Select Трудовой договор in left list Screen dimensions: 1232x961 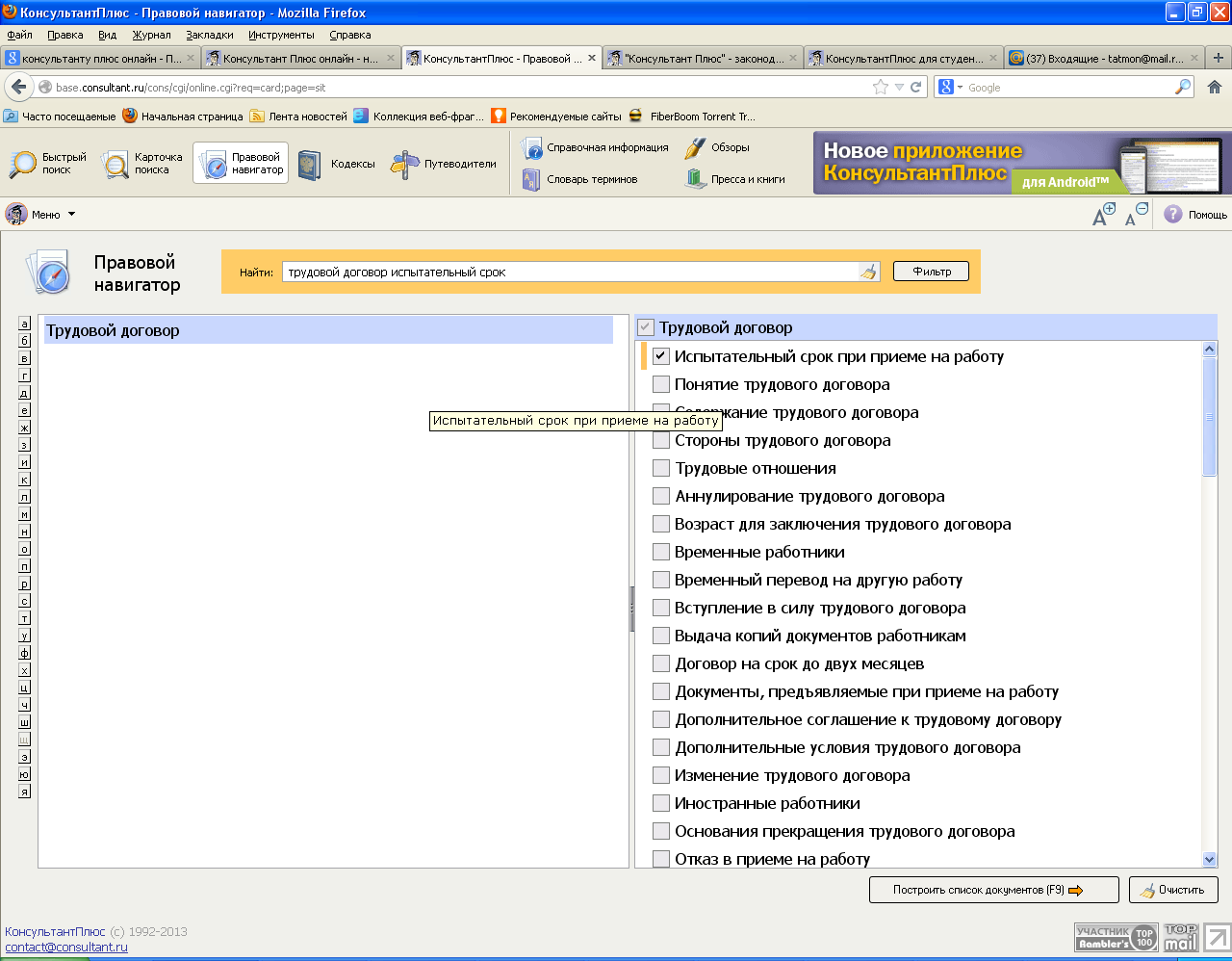pos(328,330)
